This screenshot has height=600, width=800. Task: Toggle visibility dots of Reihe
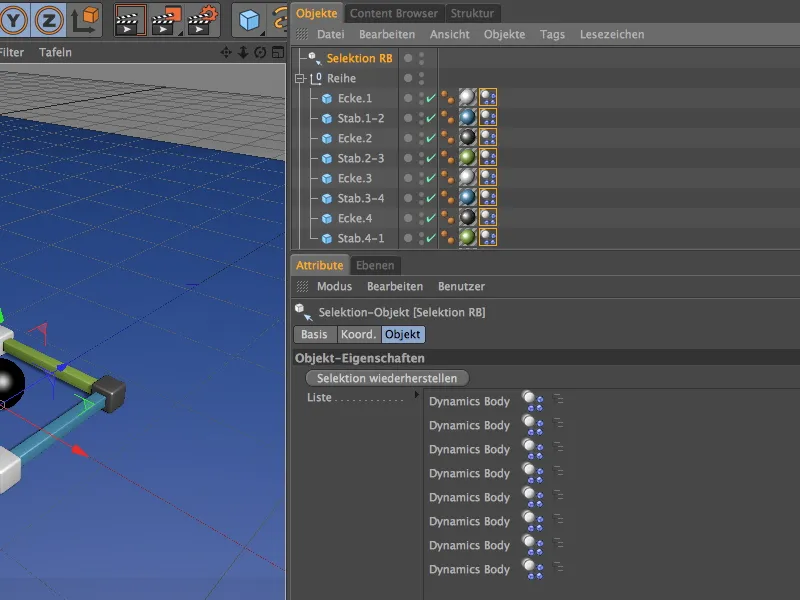(421, 78)
